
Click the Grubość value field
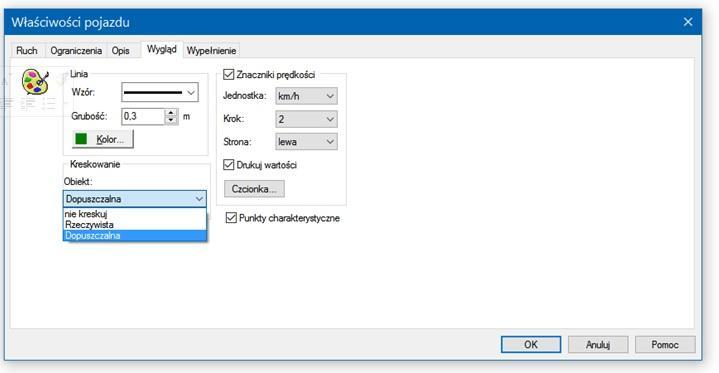click(143, 117)
